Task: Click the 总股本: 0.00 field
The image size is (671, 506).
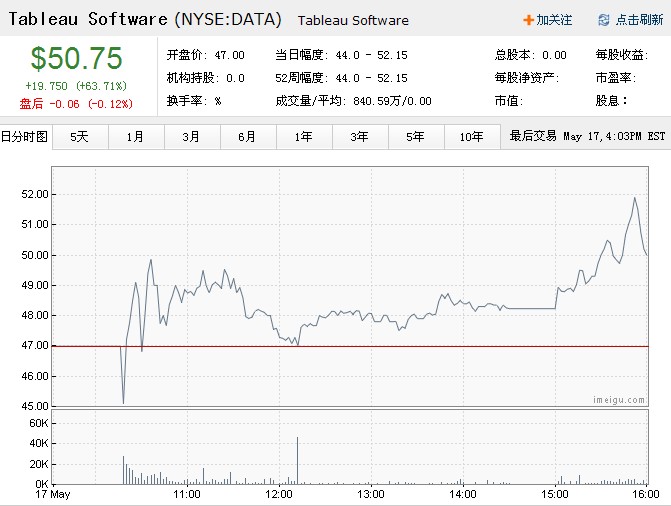Action: pos(531,55)
